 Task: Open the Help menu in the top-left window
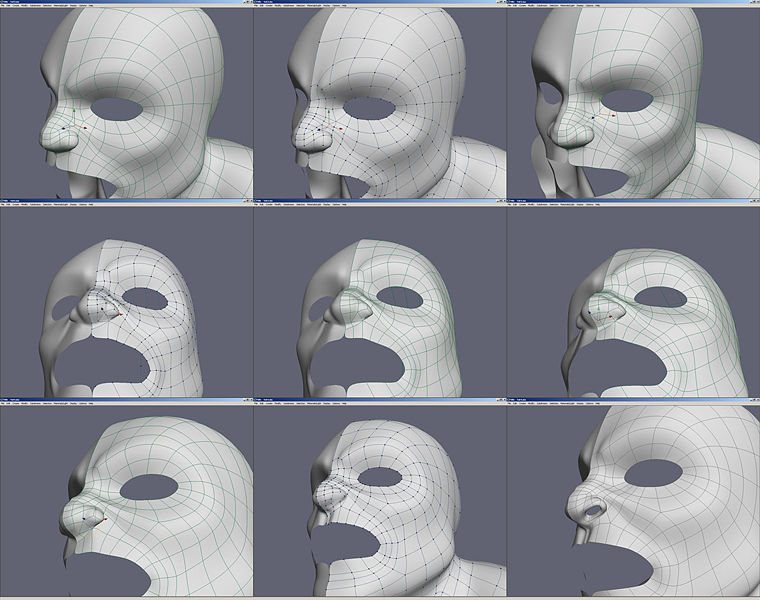pyautogui.click(x=91, y=5)
